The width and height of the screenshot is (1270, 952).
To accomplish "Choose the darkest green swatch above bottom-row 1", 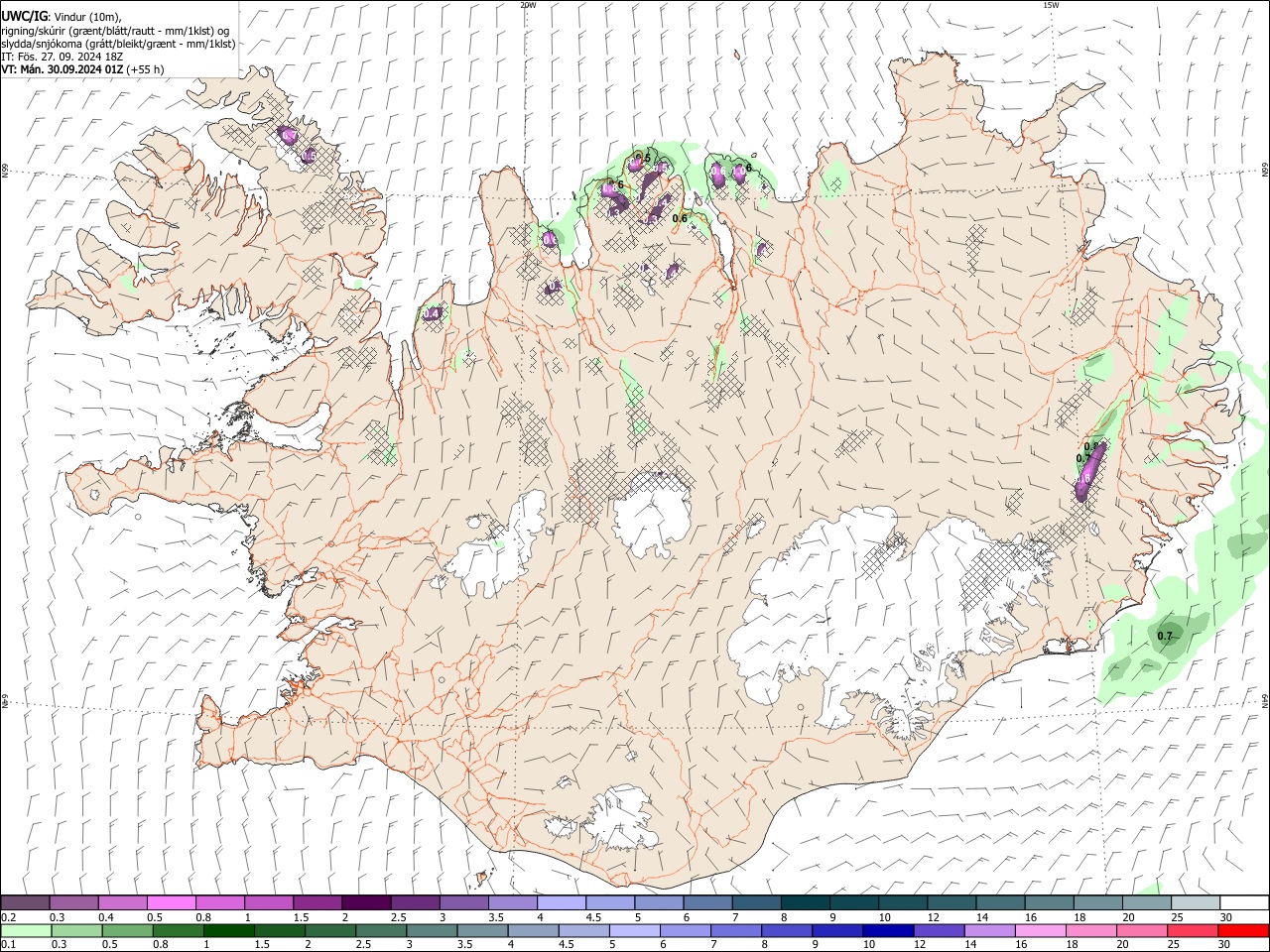I will coord(228,931).
